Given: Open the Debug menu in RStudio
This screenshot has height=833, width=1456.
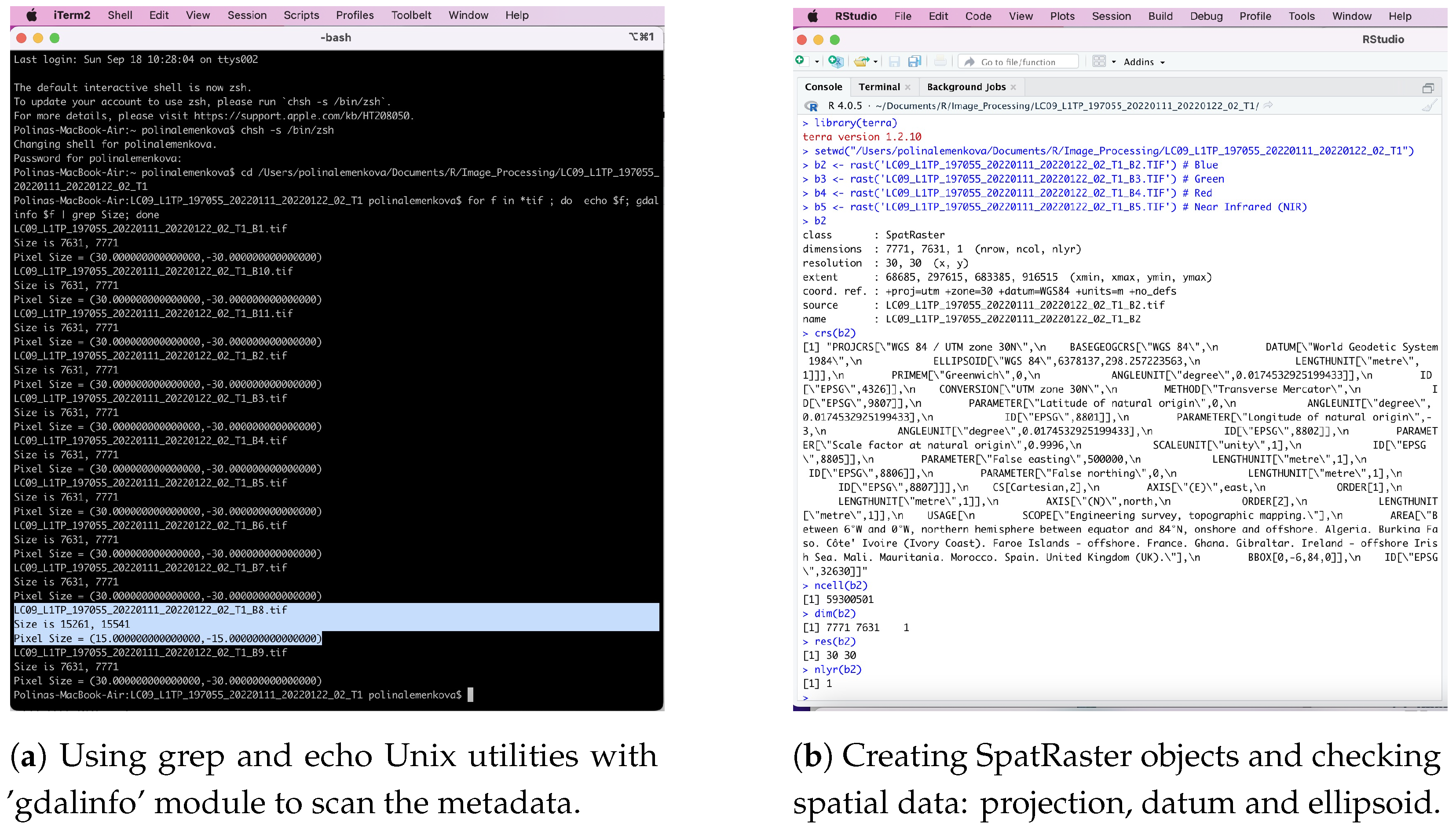Looking at the screenshot, I should click(1206, 16).
